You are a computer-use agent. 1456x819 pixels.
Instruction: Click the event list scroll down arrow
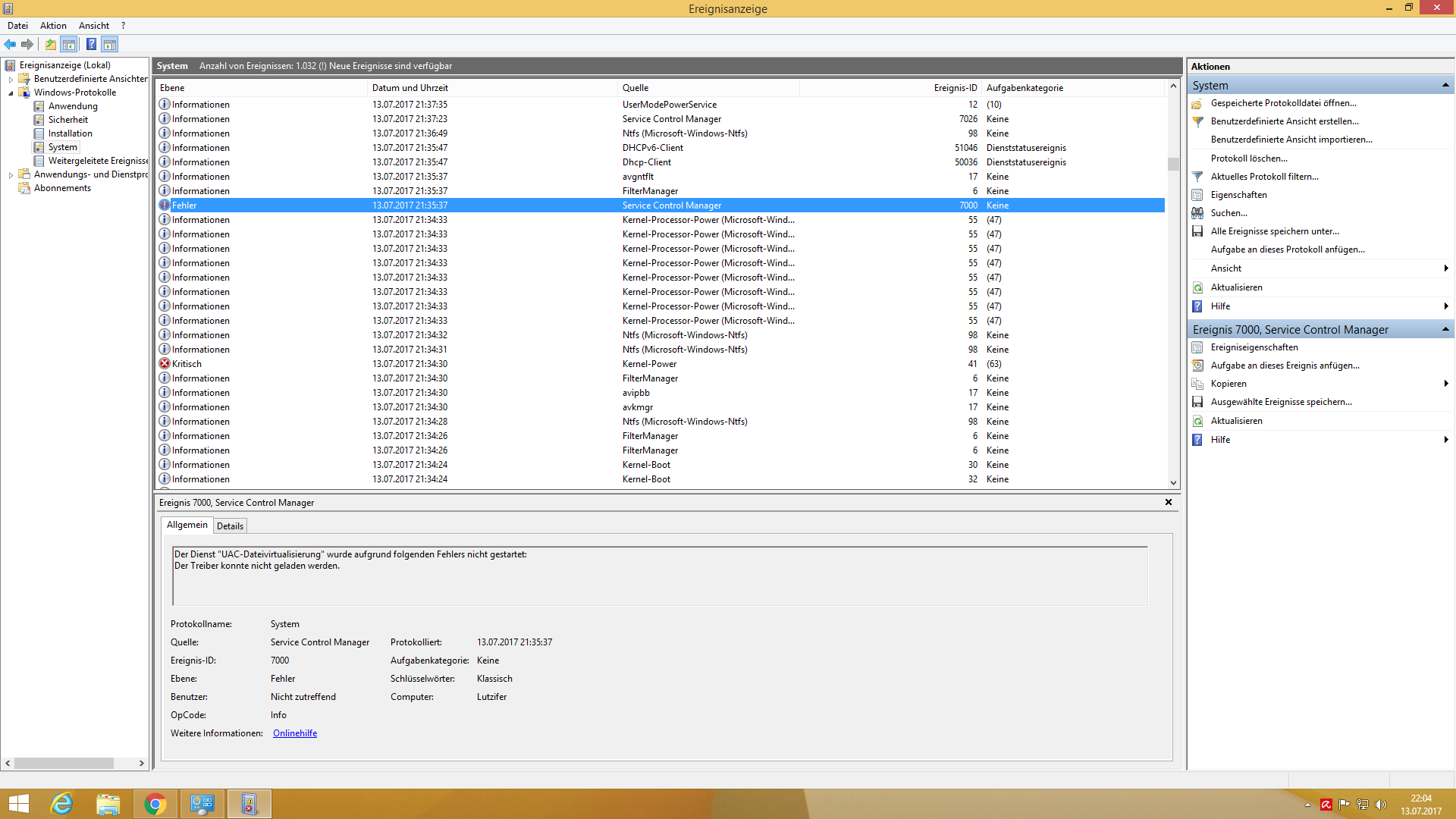tap(1173, 482)
